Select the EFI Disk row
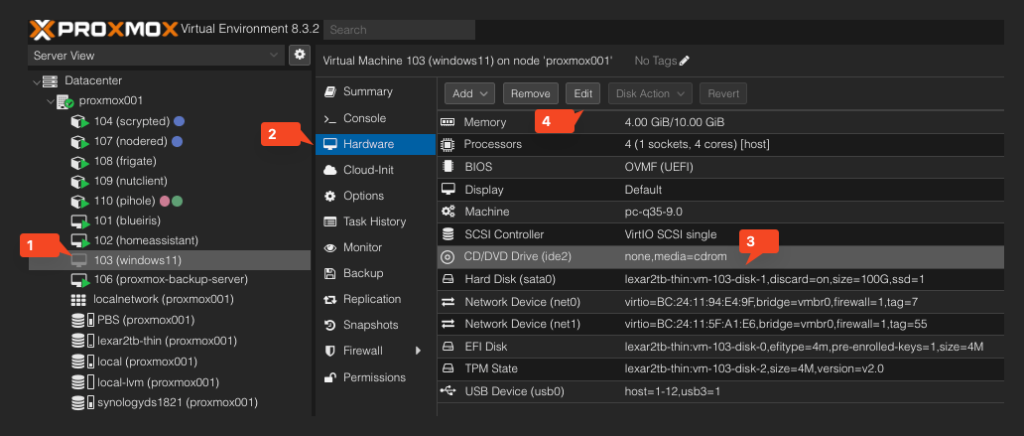Viewport: 1024px width, 436px height. (x=721, y=347)
